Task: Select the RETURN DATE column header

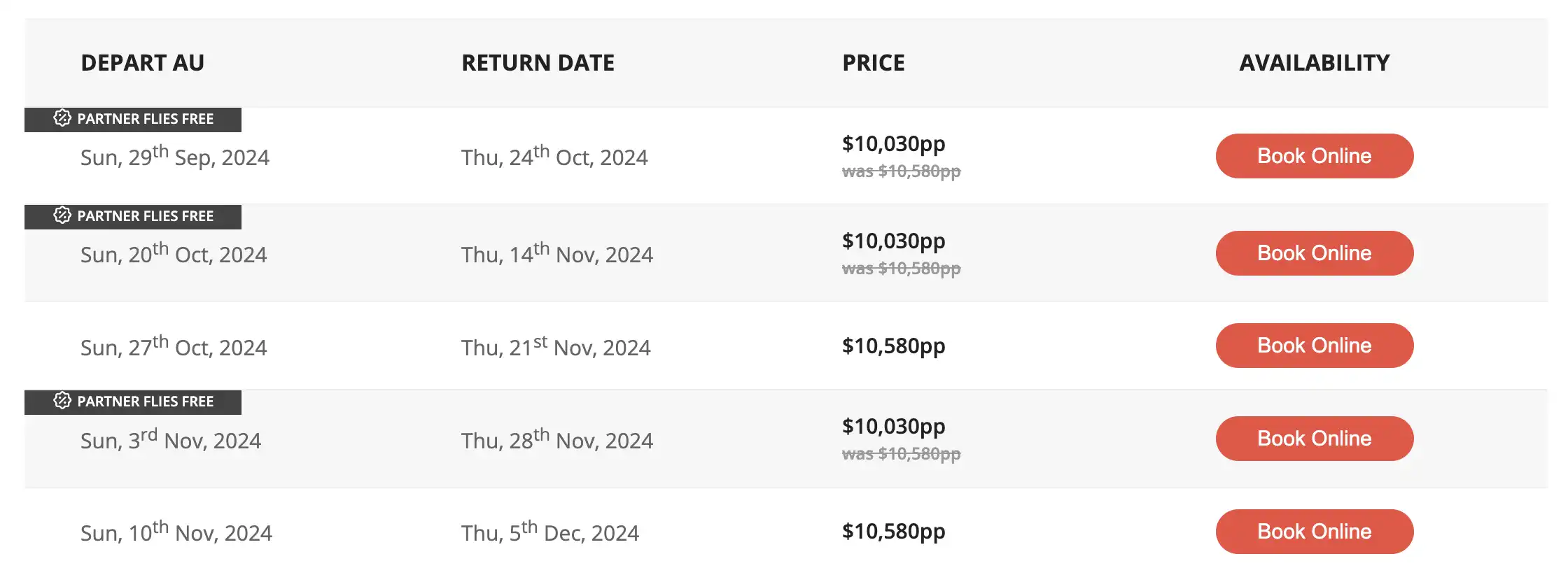Action: 538,63
